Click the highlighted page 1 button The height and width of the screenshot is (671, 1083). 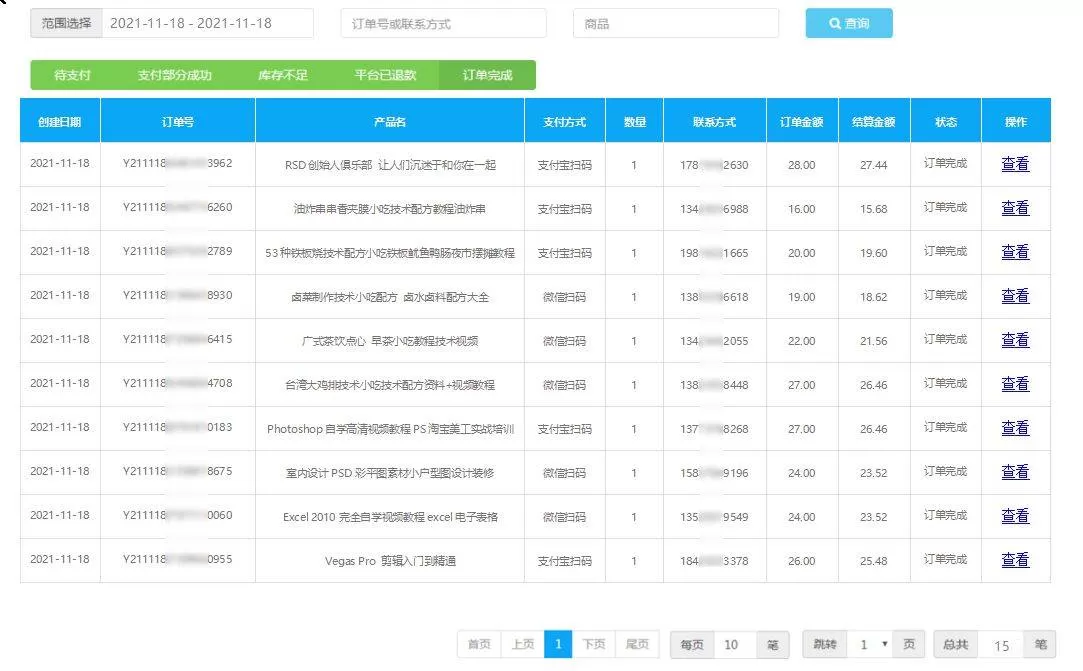(558, 644)
